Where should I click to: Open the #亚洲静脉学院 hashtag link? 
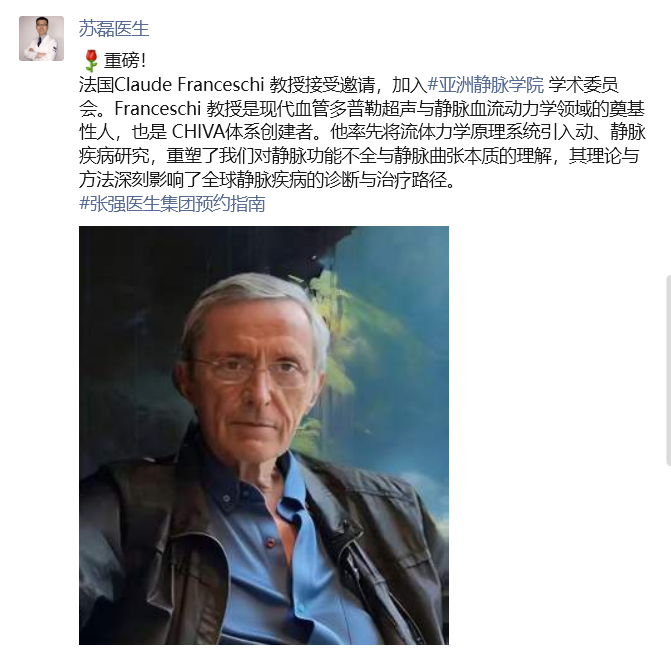tap(486, 85)
